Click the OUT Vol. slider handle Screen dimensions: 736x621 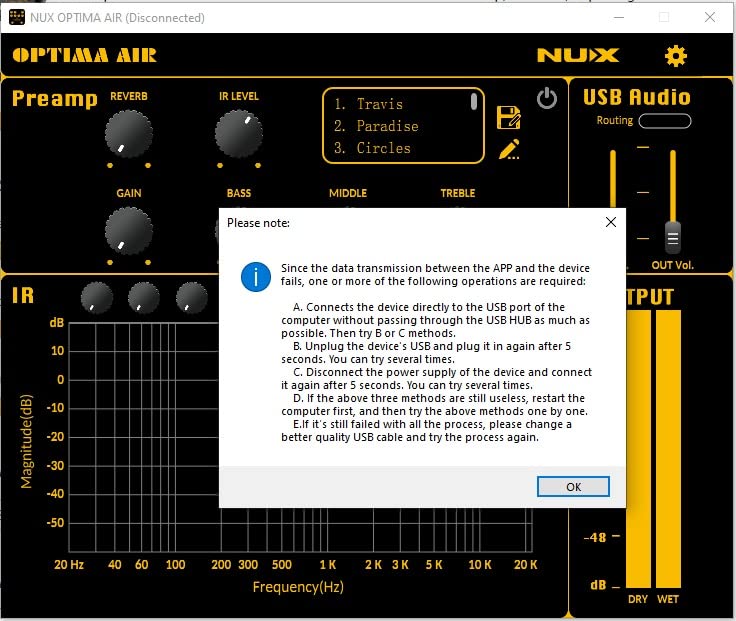(x=673, y=238)
